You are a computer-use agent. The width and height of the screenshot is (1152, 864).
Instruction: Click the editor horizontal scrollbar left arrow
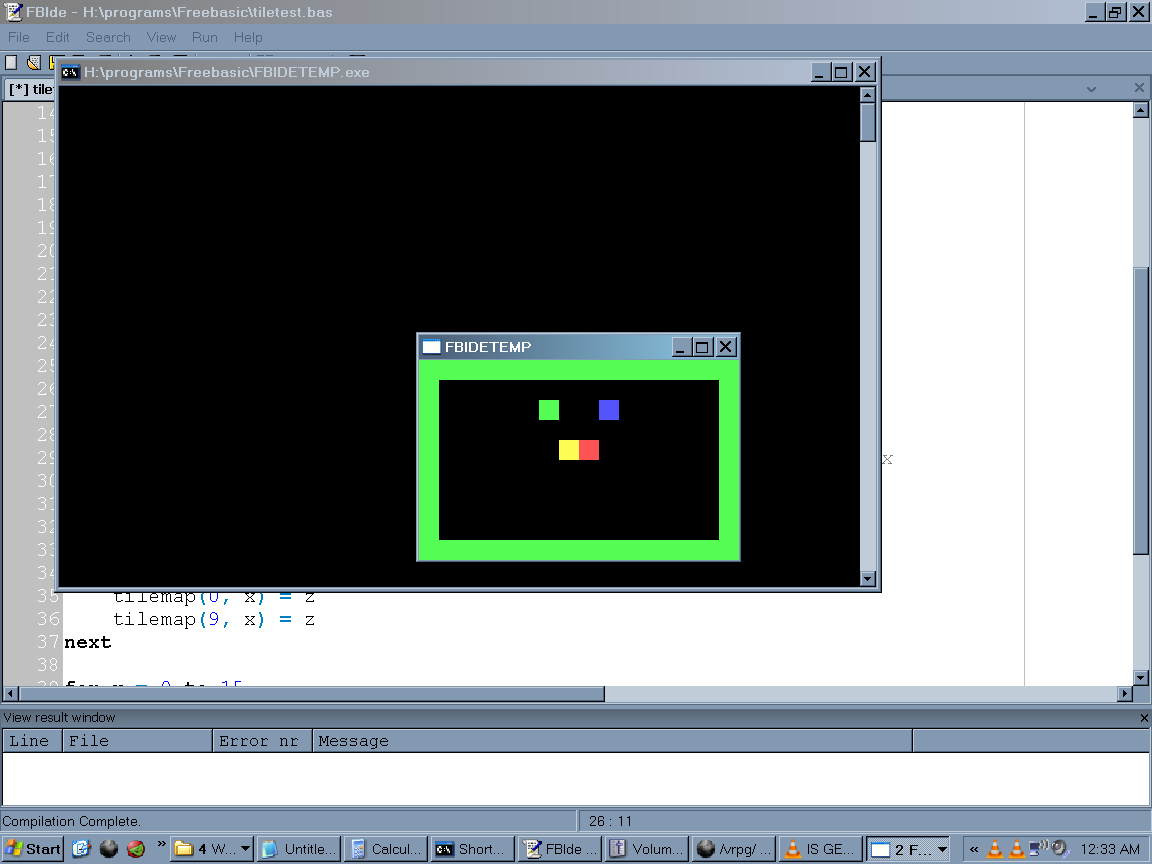tap(10, 694)
